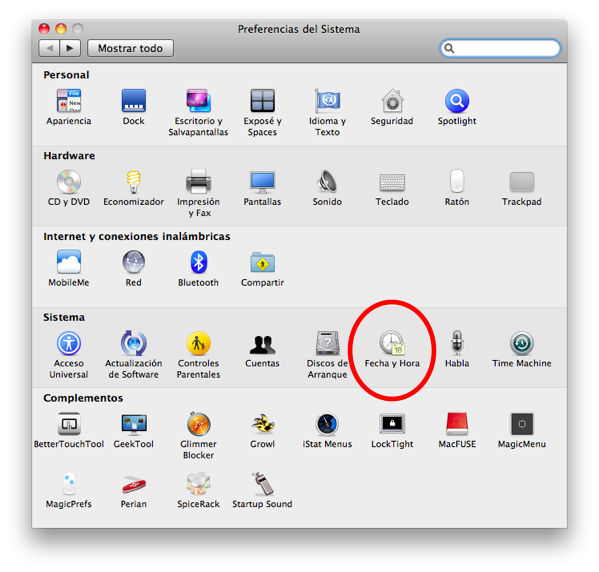The width and height of the screenshot is (599, 572).
Task: Click the search field in the toolbar
Action: point(500,48)
